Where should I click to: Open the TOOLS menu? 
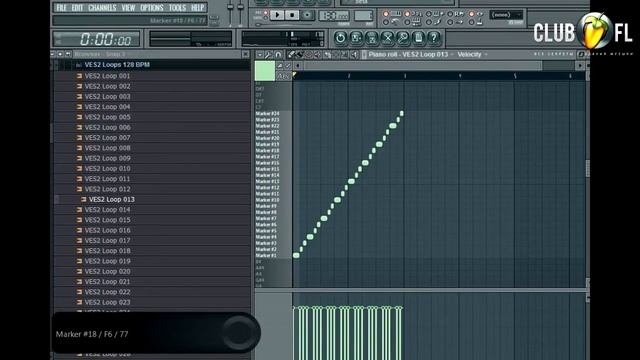pos(177,8)
